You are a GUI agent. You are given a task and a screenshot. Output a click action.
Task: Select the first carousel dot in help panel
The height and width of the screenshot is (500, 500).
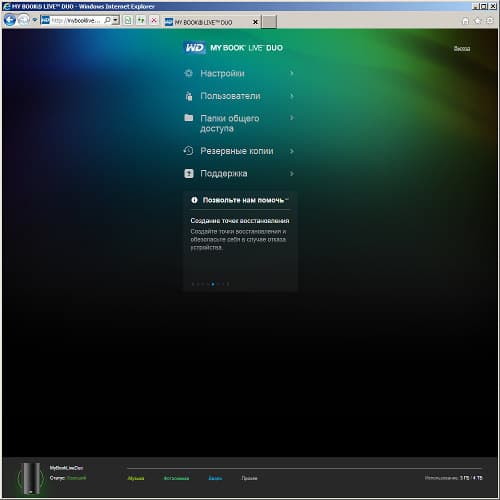pyautogui.click(x=193, y=284)
